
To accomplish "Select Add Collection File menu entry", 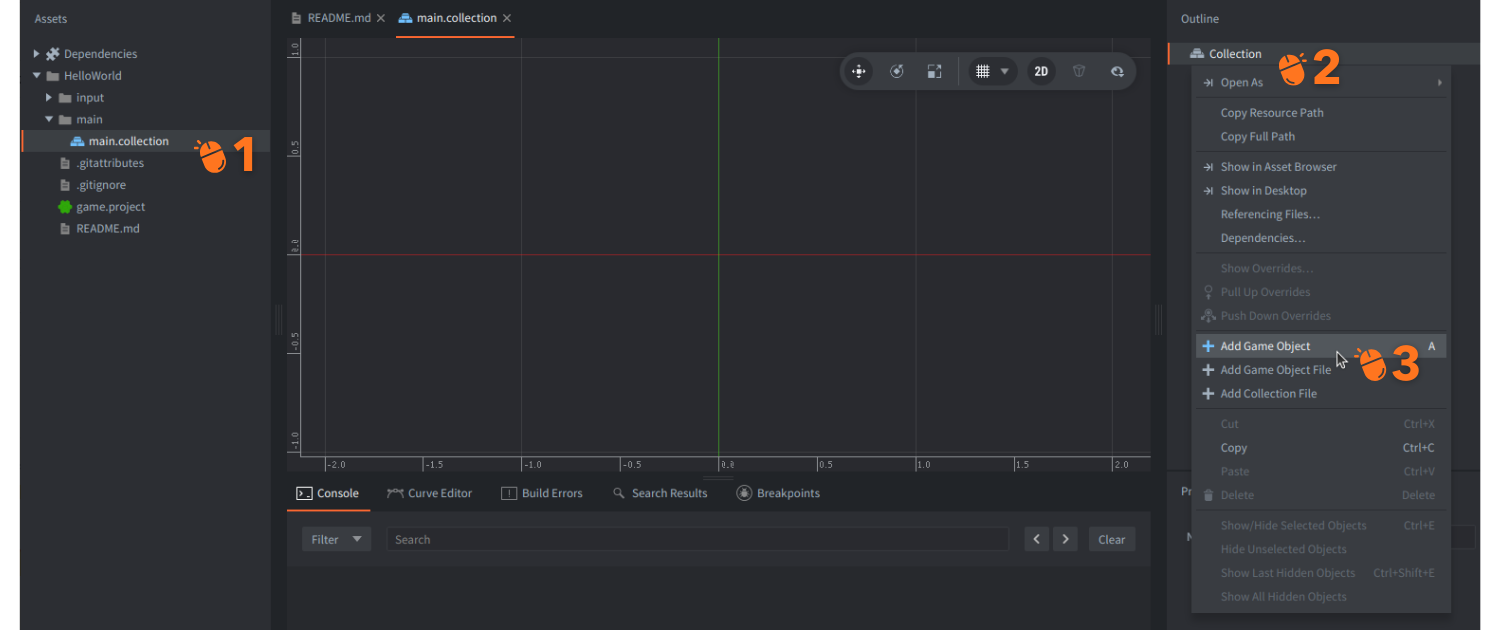I will click(1268, 394).
